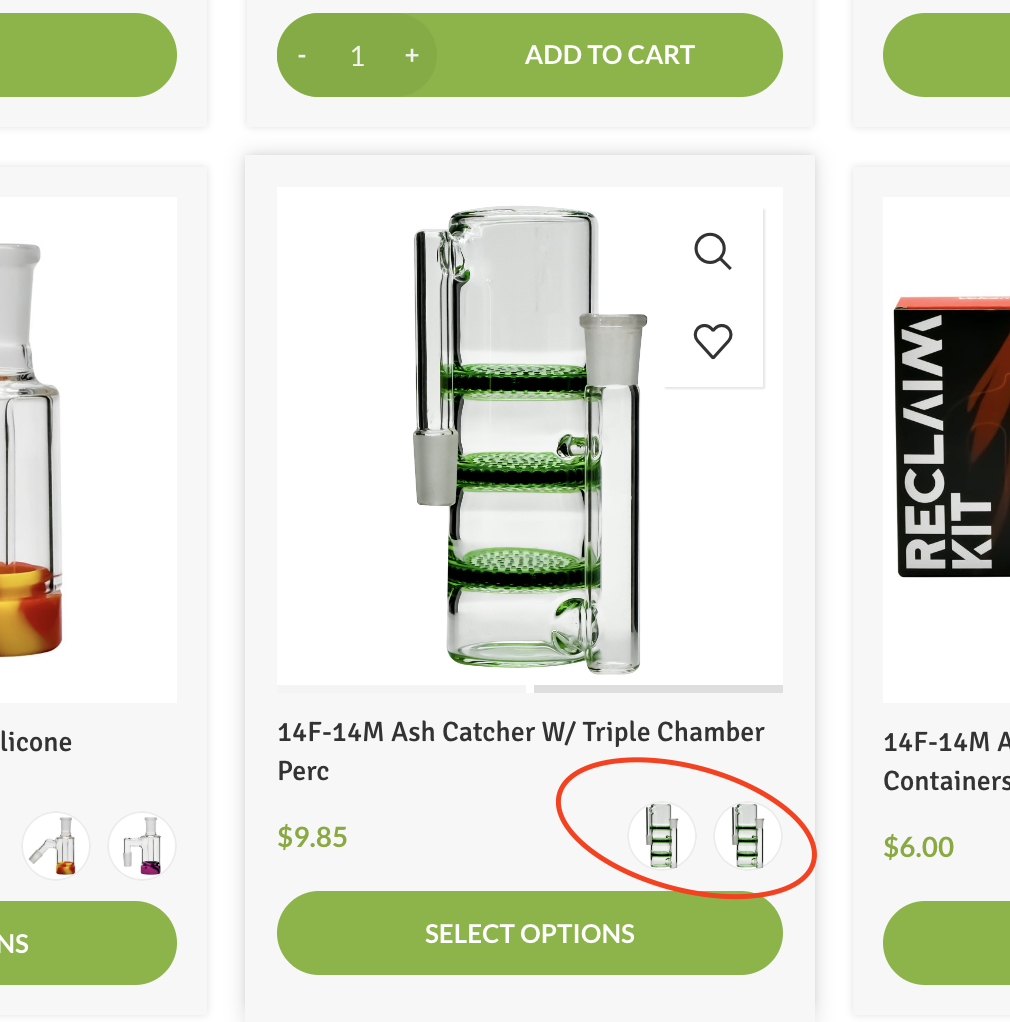Click the silicone ash catcher product image
This screenshot has height=1022, width=1010.
(x=88, y=450)
